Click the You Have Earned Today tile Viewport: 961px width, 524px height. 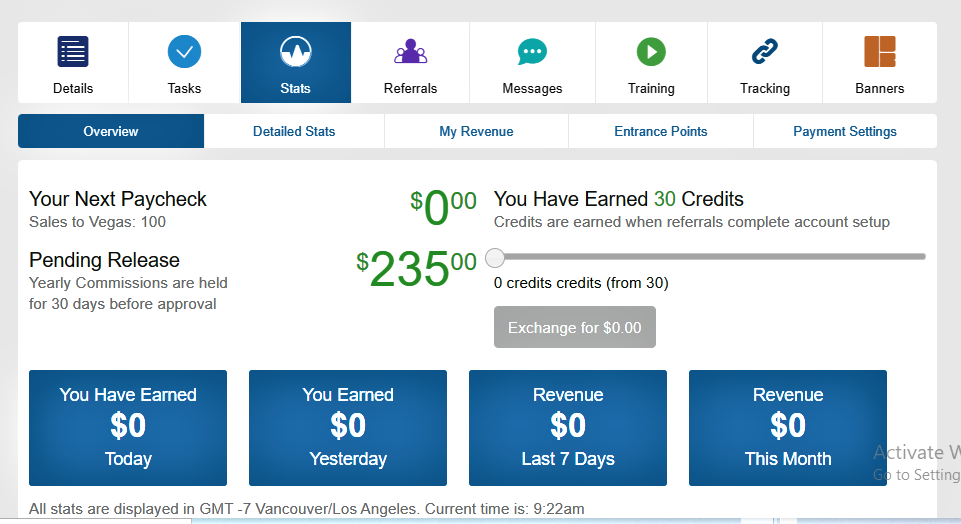pyautogui.click(x=128, y=428)
